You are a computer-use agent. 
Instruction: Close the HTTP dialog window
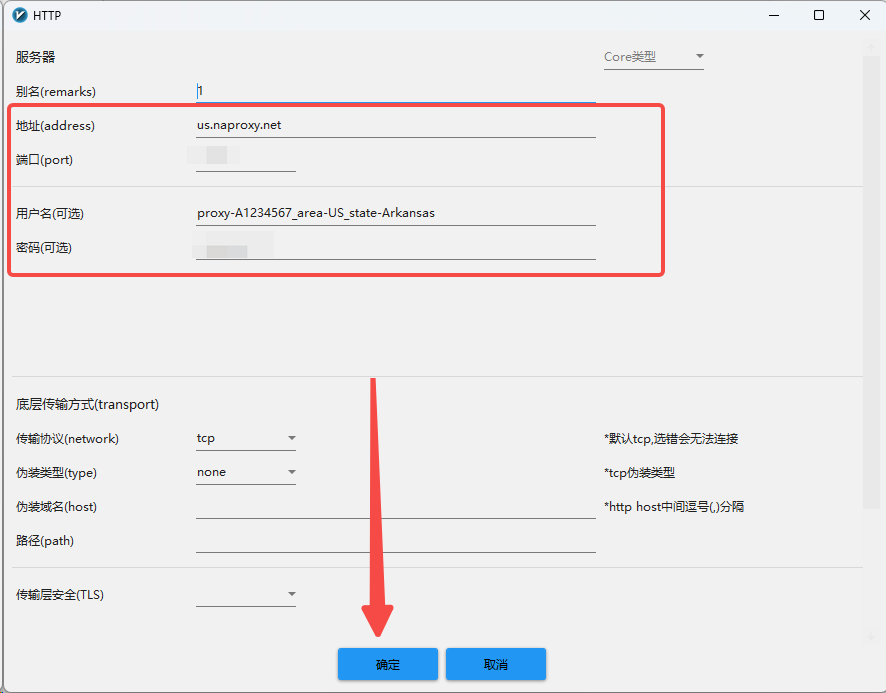[x=865, y=15]
